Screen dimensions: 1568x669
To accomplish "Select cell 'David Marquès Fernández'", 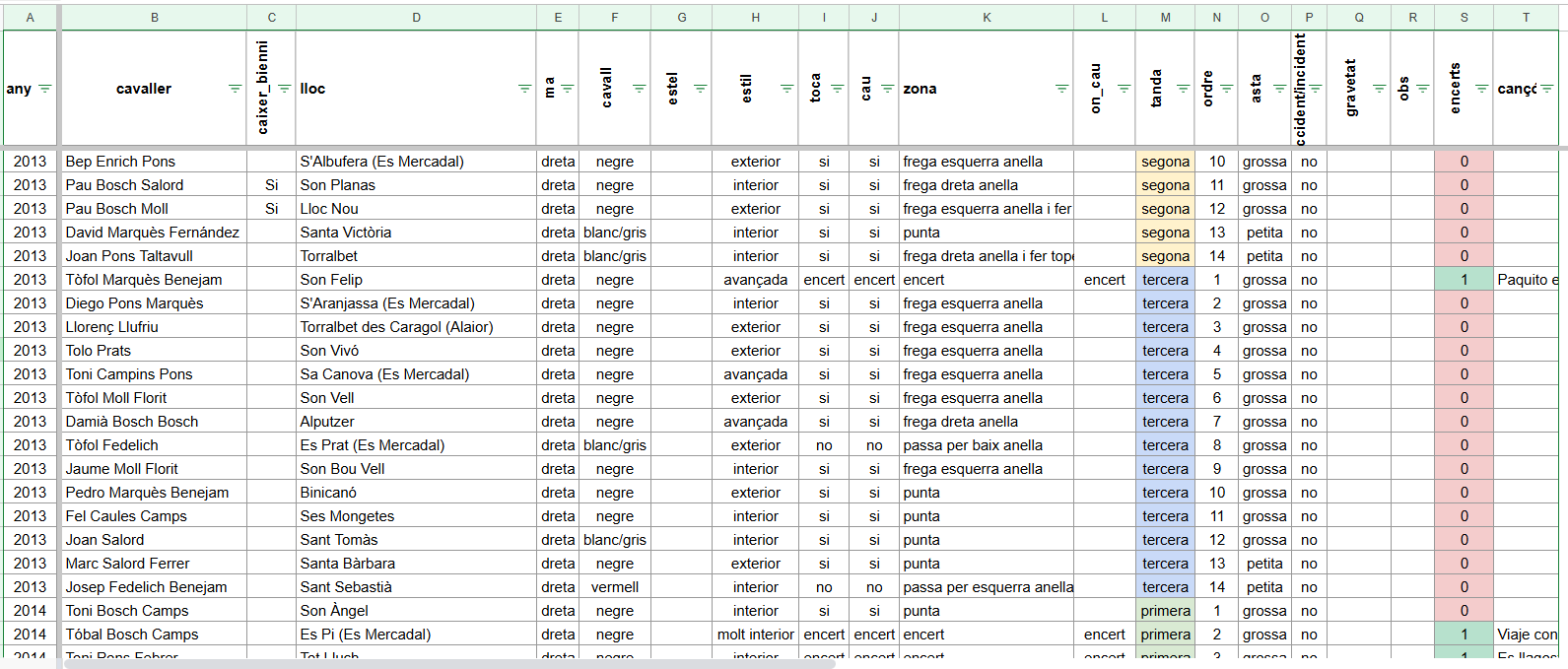I will coord(154,233).
